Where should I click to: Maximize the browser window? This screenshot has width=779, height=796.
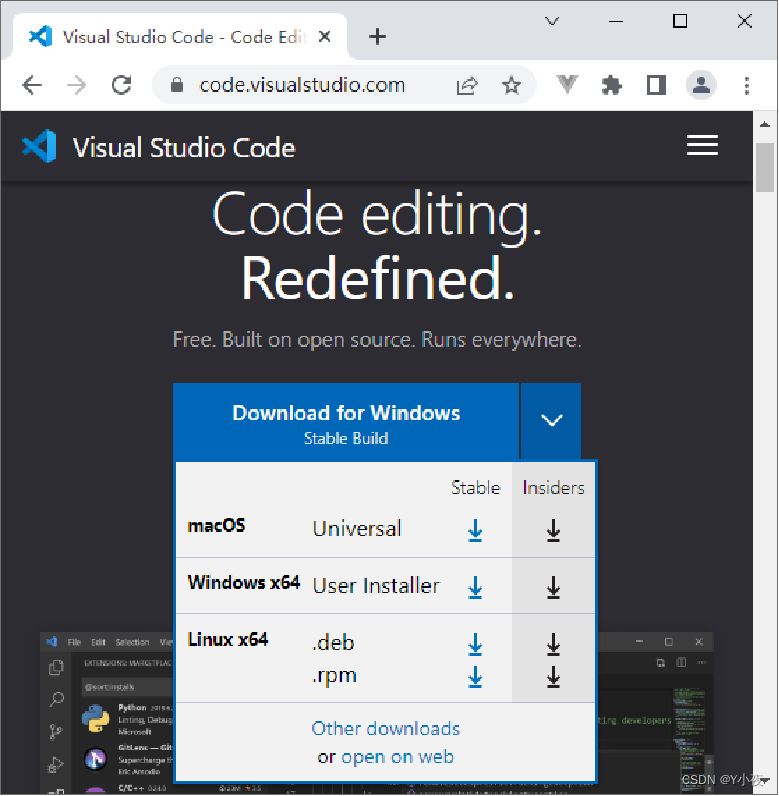[680, 21]
